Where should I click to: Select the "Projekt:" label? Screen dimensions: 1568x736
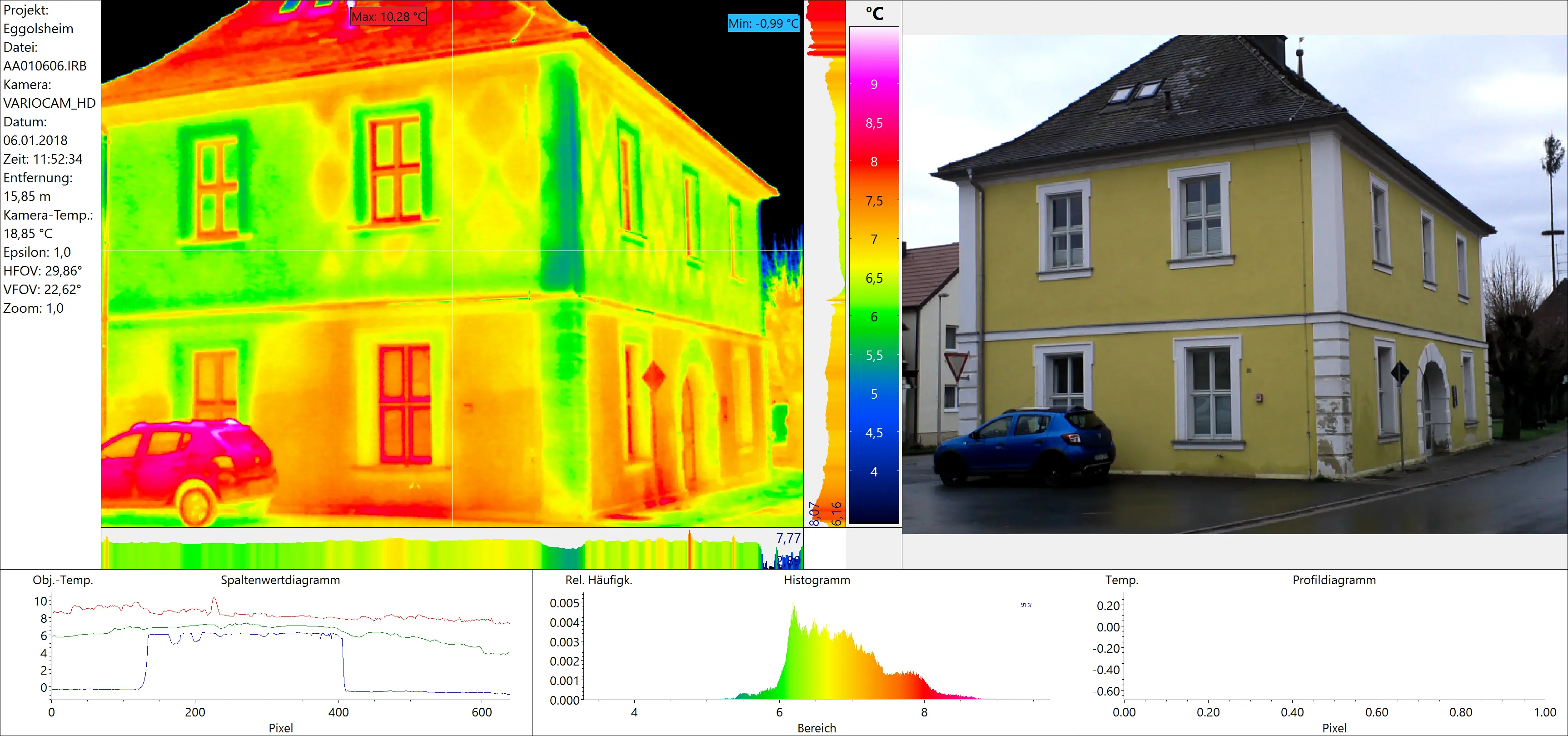pos(26,10)
